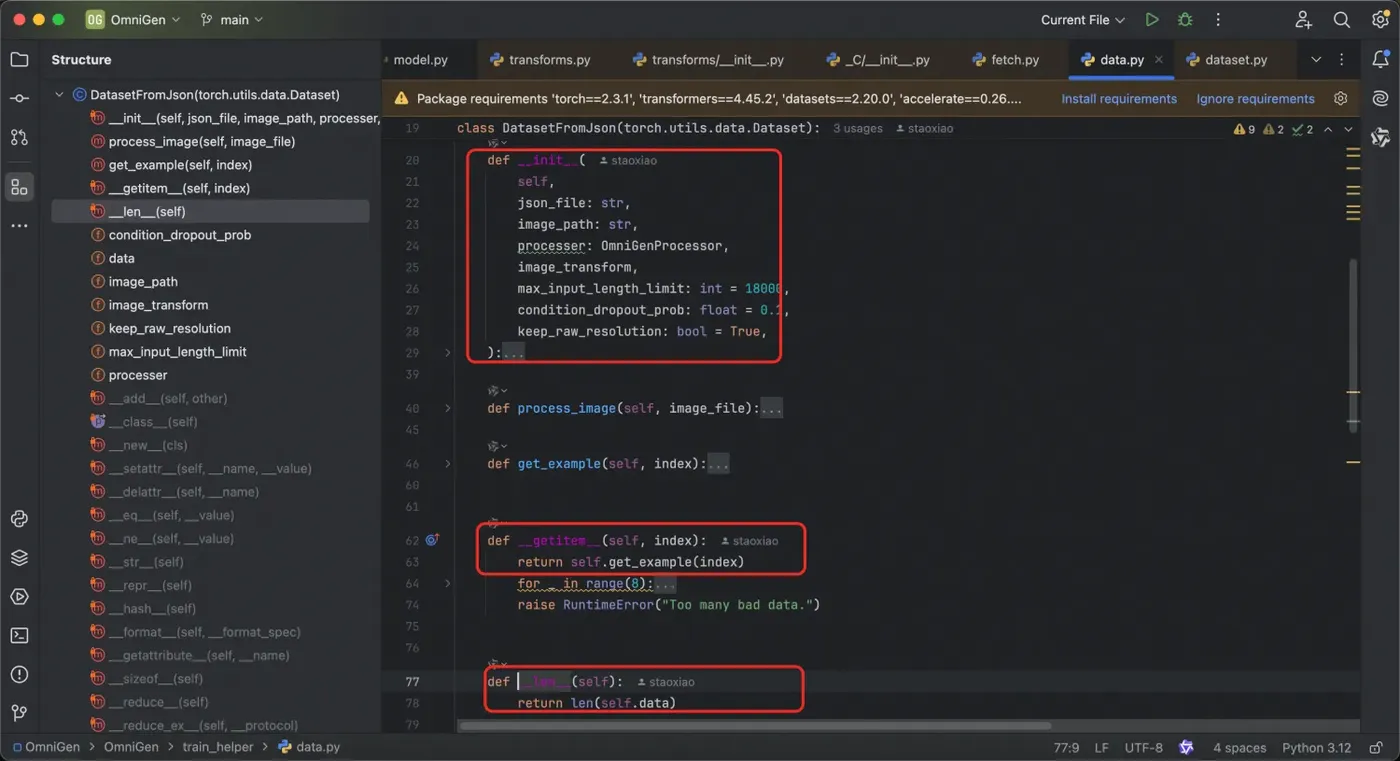Open the Problems tool window icon

pos(19,675)
